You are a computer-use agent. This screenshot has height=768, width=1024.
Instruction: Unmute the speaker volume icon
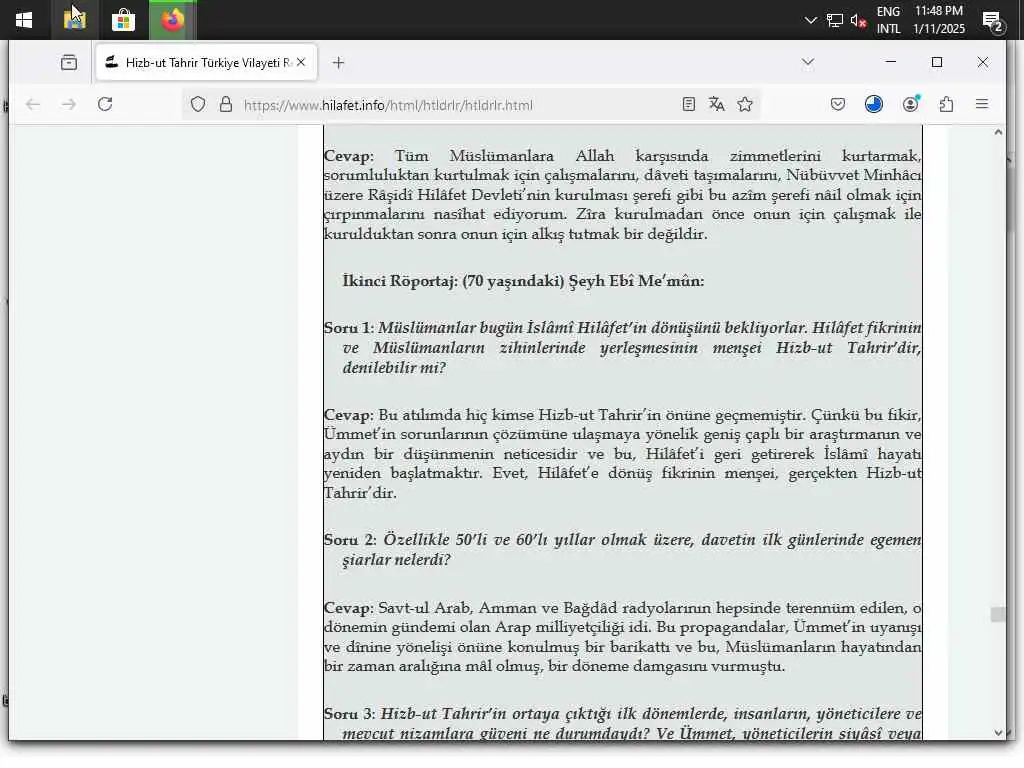tap(858, 20)
